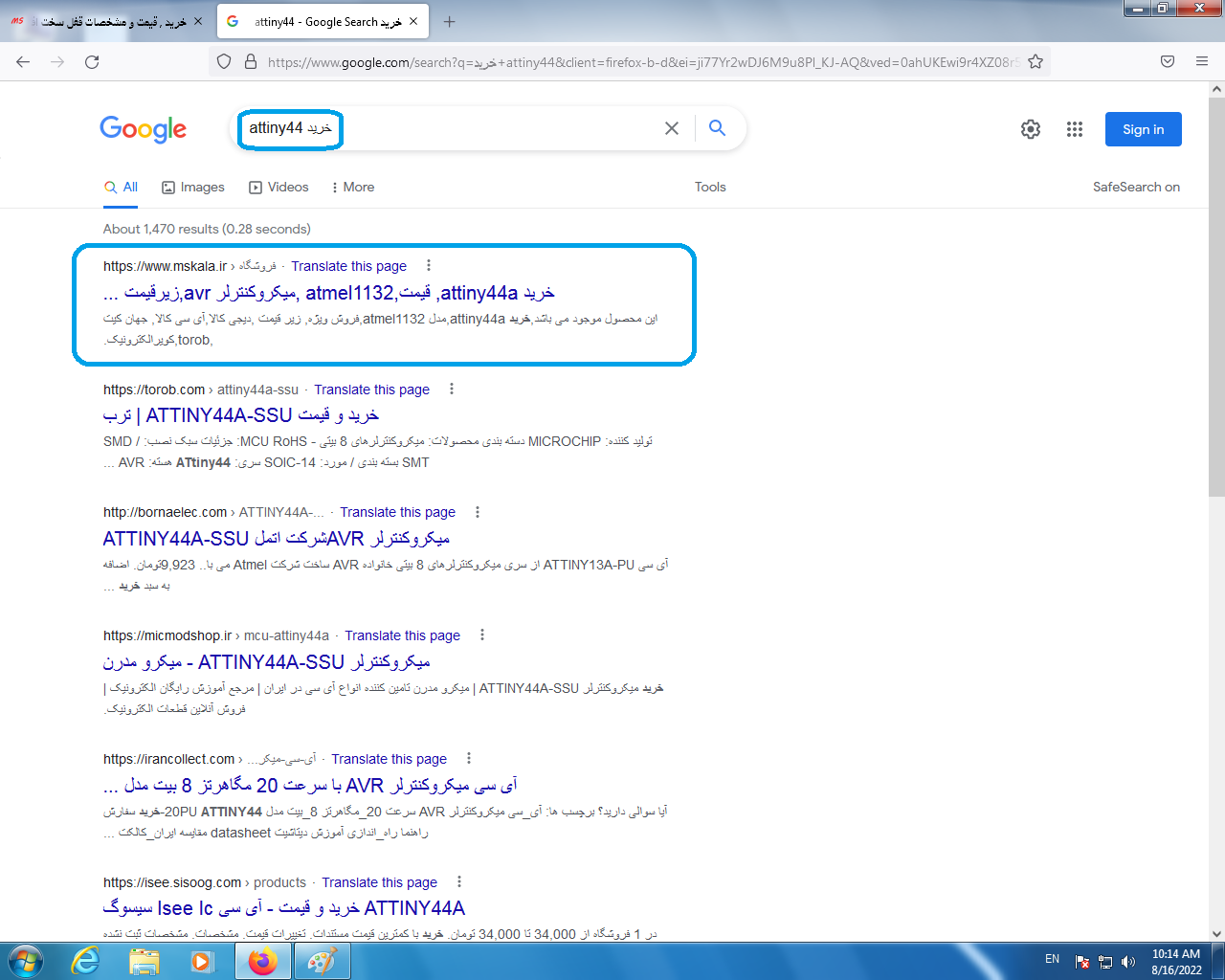This screenshot has width=1225, height=980.
Task: Open the Google apps grid
Action: 1075,129
